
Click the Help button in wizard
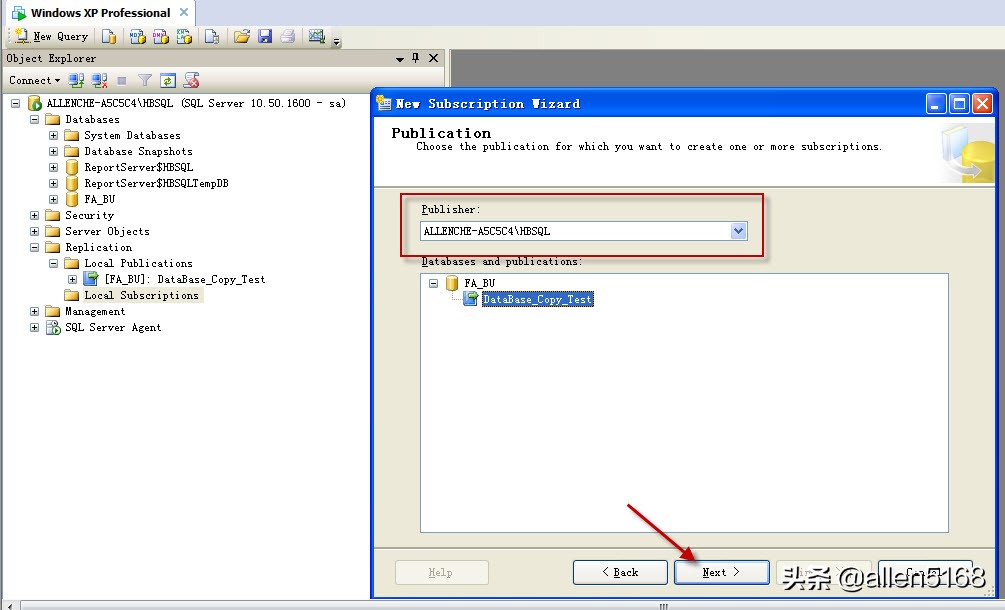(x=441, y=572)
